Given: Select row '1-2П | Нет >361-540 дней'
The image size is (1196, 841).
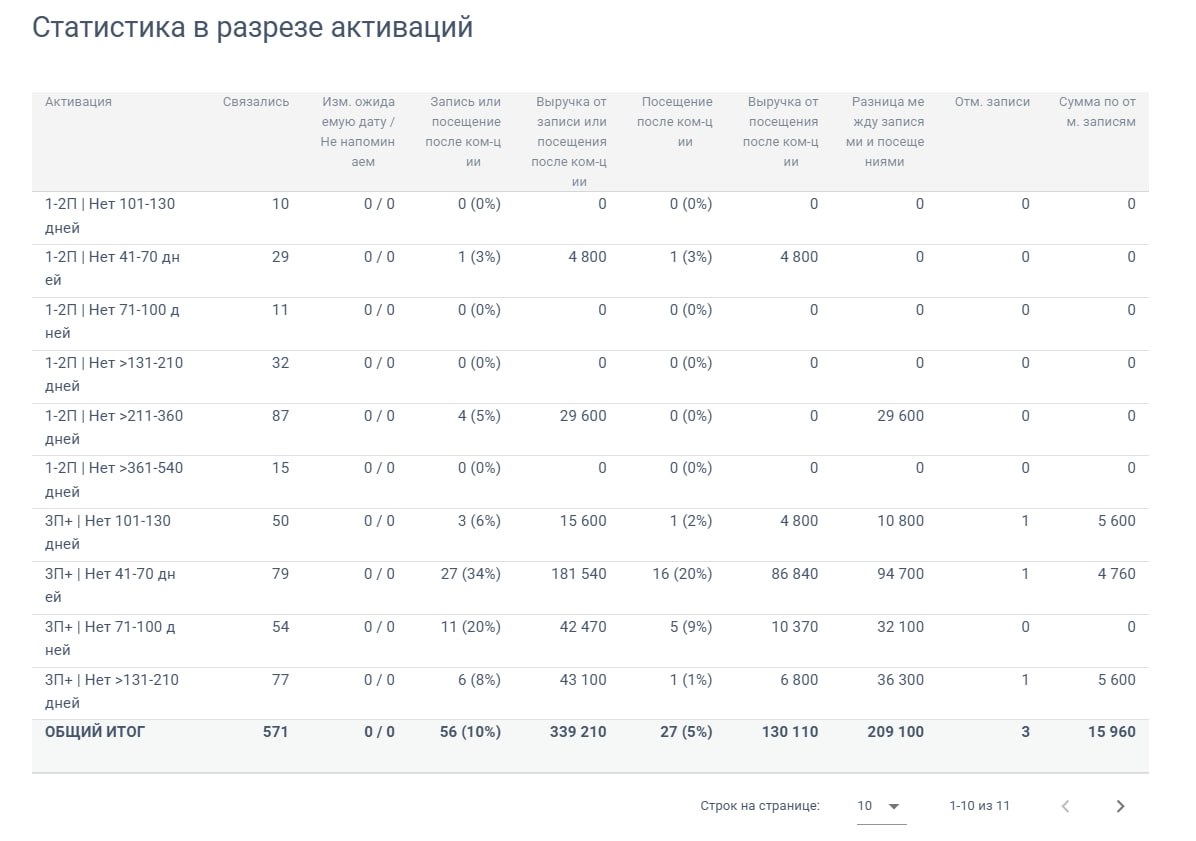Looking at the screenshot, I should (590, 482).
